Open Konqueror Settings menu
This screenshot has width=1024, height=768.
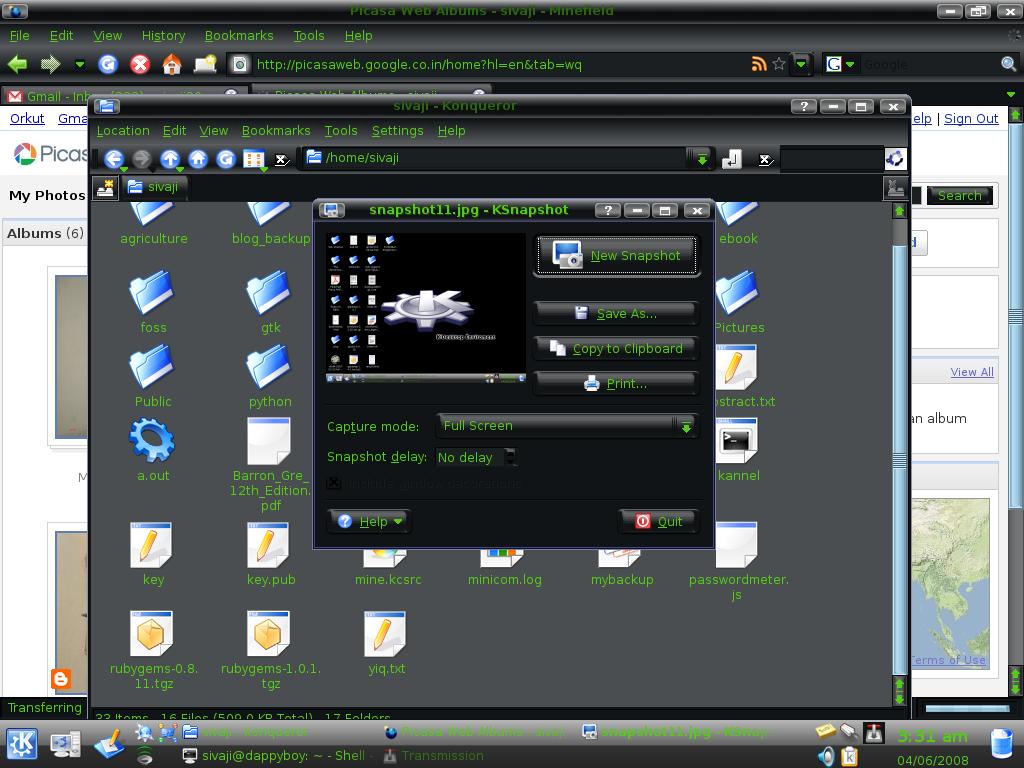pos(397,131)
